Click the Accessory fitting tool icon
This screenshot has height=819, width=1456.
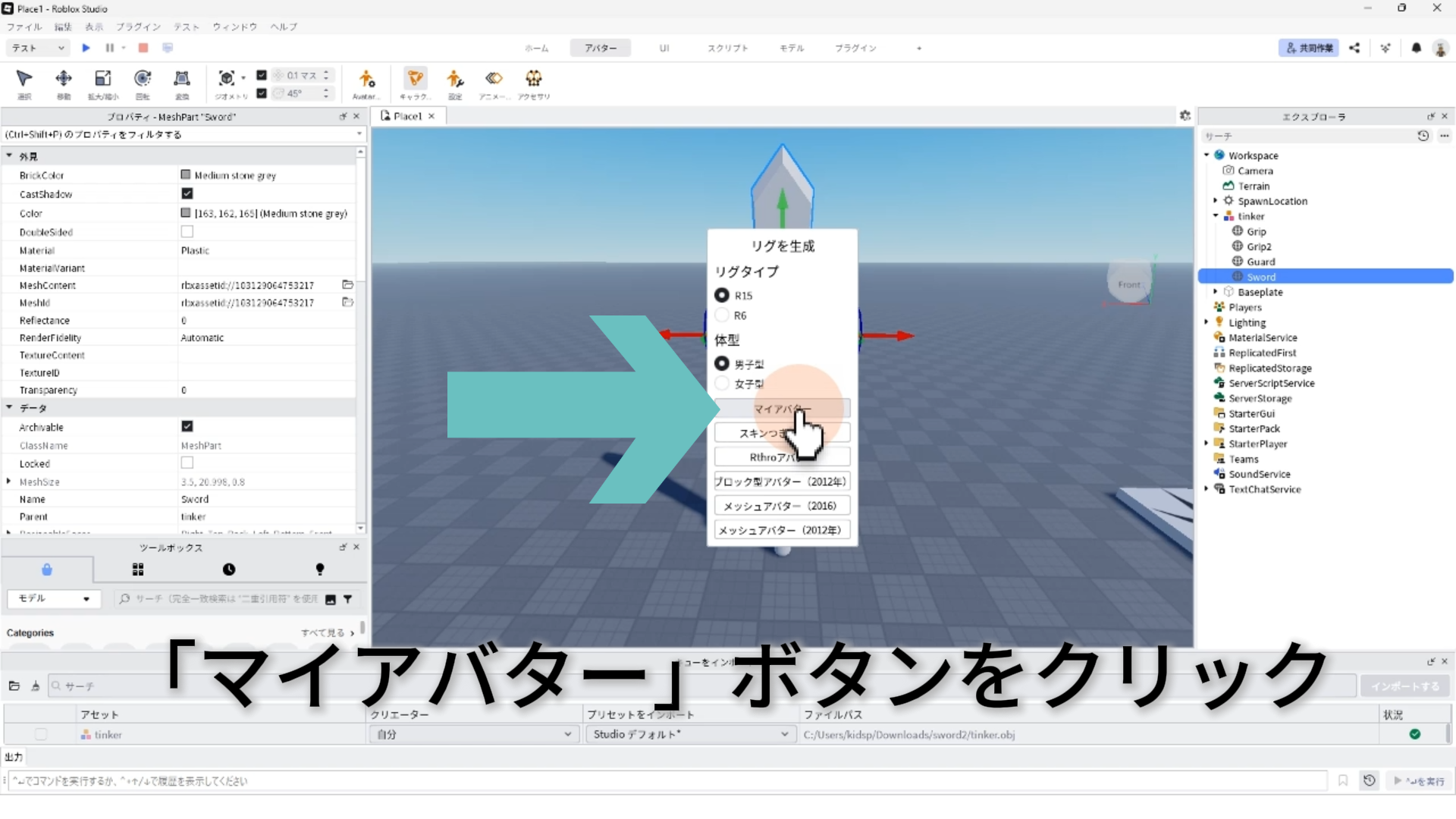point(534,79)
